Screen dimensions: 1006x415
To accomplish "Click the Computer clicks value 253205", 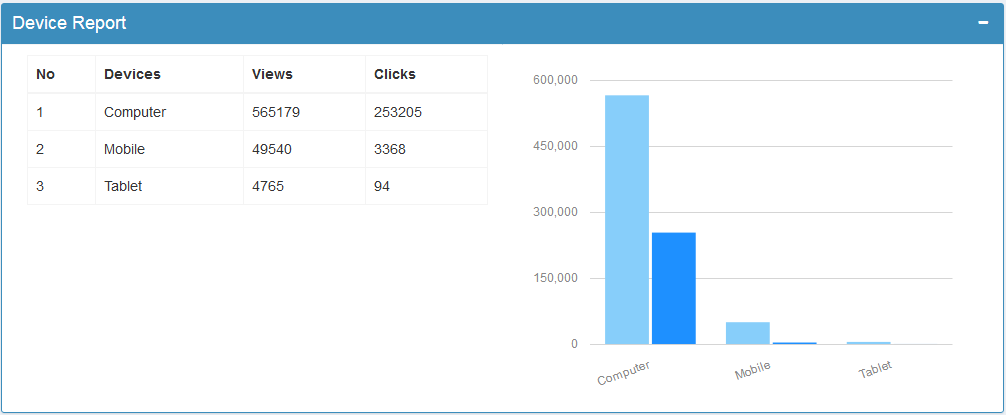I will pyautogui.click(x=398, y=112).
